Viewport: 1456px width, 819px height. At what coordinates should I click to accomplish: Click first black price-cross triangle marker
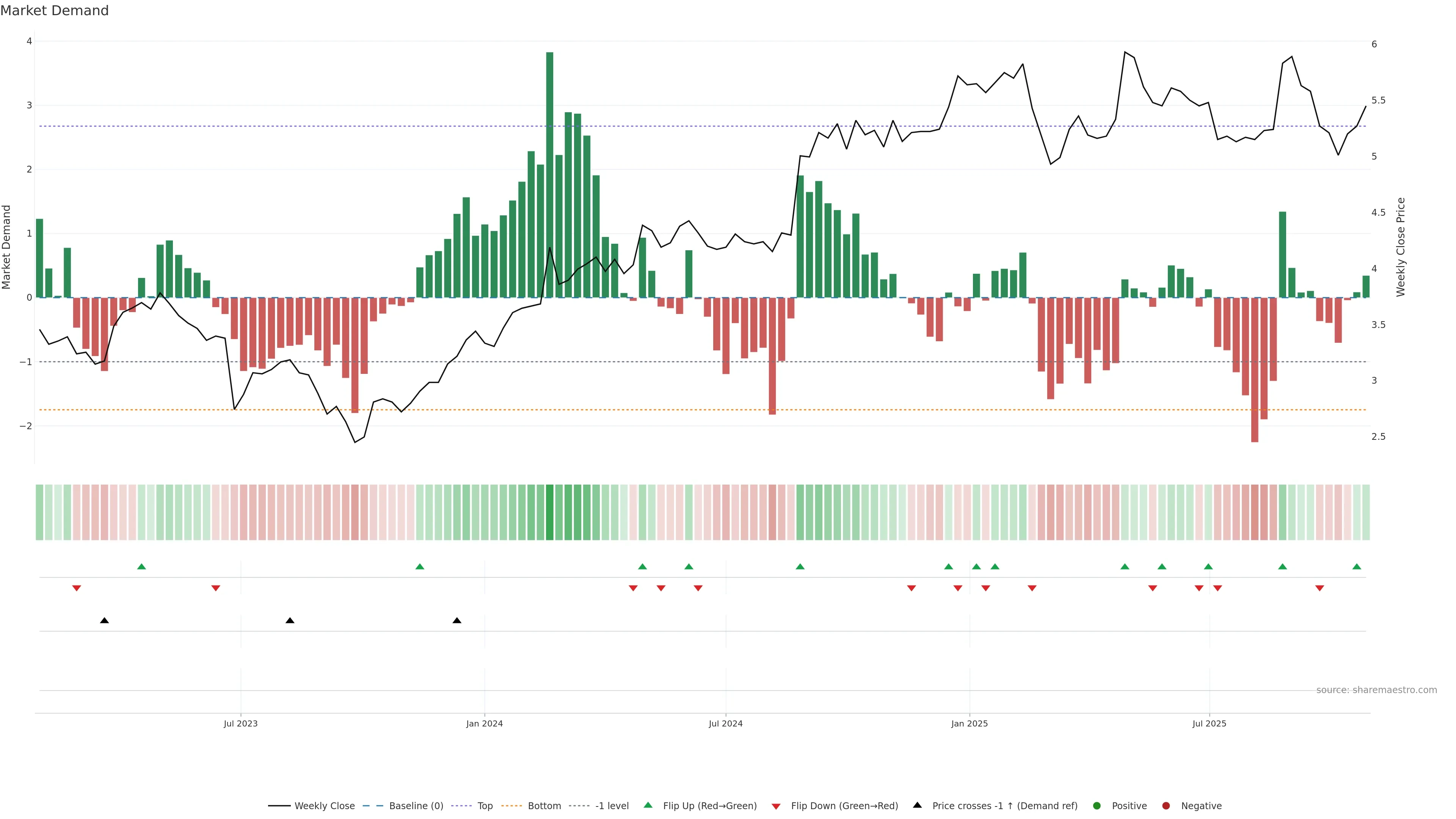point(105,621)
